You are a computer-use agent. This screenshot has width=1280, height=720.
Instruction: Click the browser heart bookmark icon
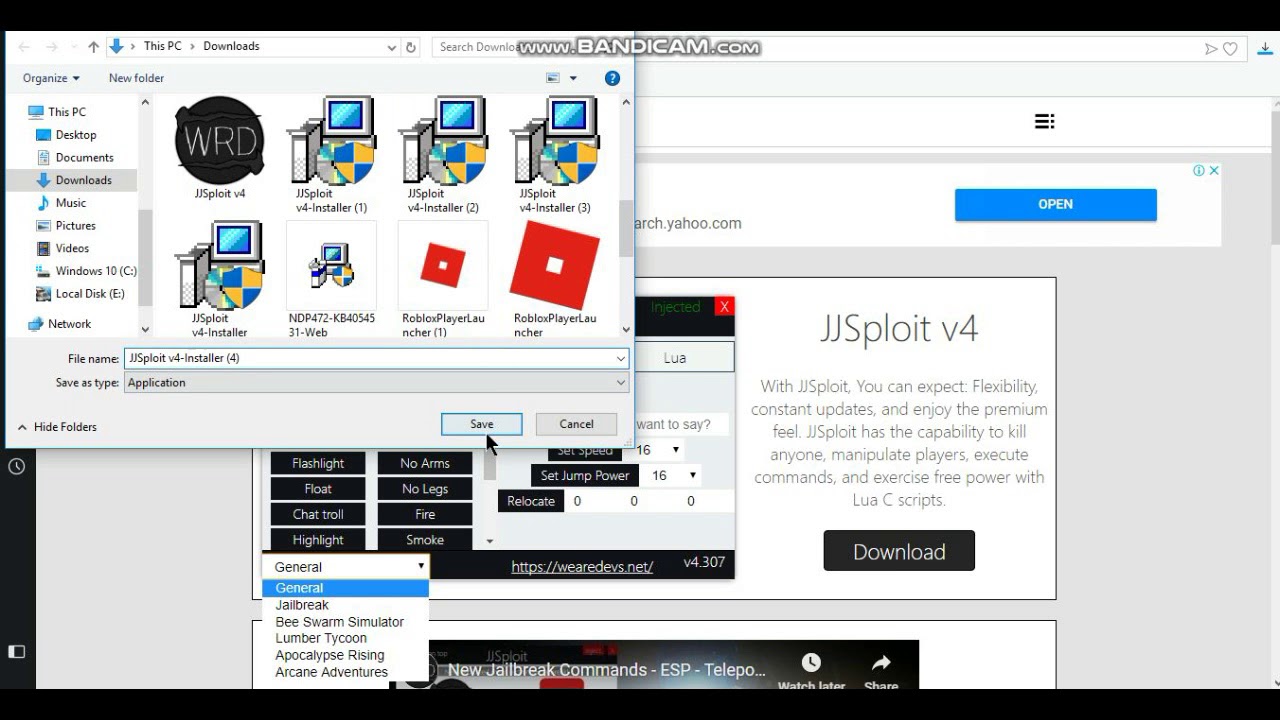click(x=1230, y=48)
